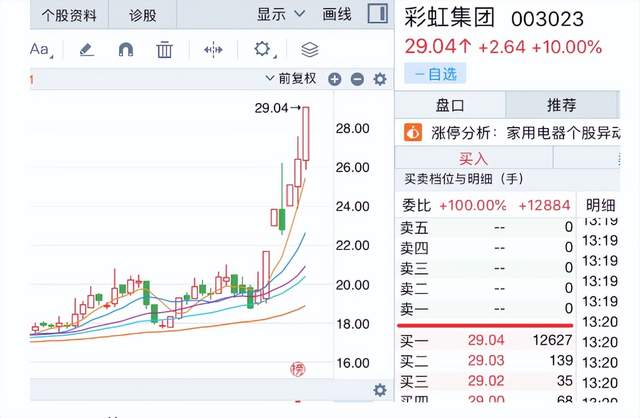Enable the magnet snap tool
The height and width of the screenshot is (418, 640).
point(125,49)
